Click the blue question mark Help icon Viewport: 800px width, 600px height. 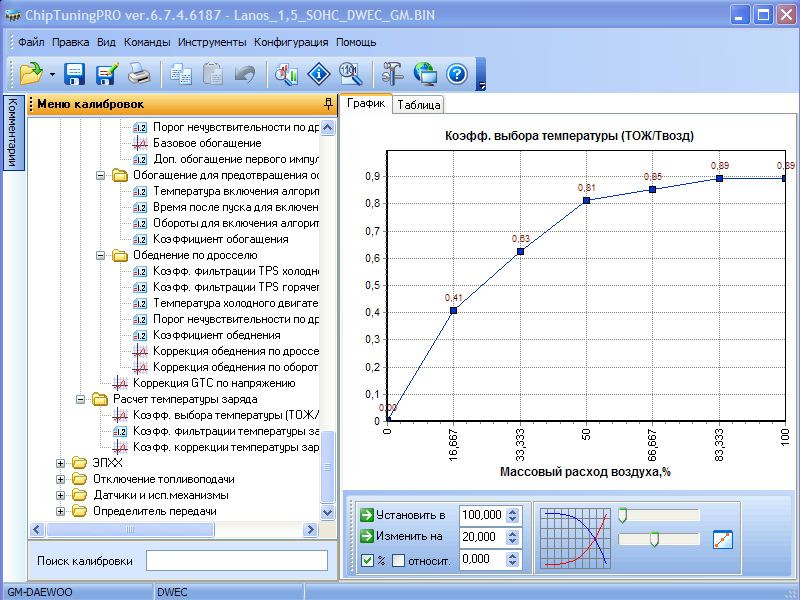point(457,73)
